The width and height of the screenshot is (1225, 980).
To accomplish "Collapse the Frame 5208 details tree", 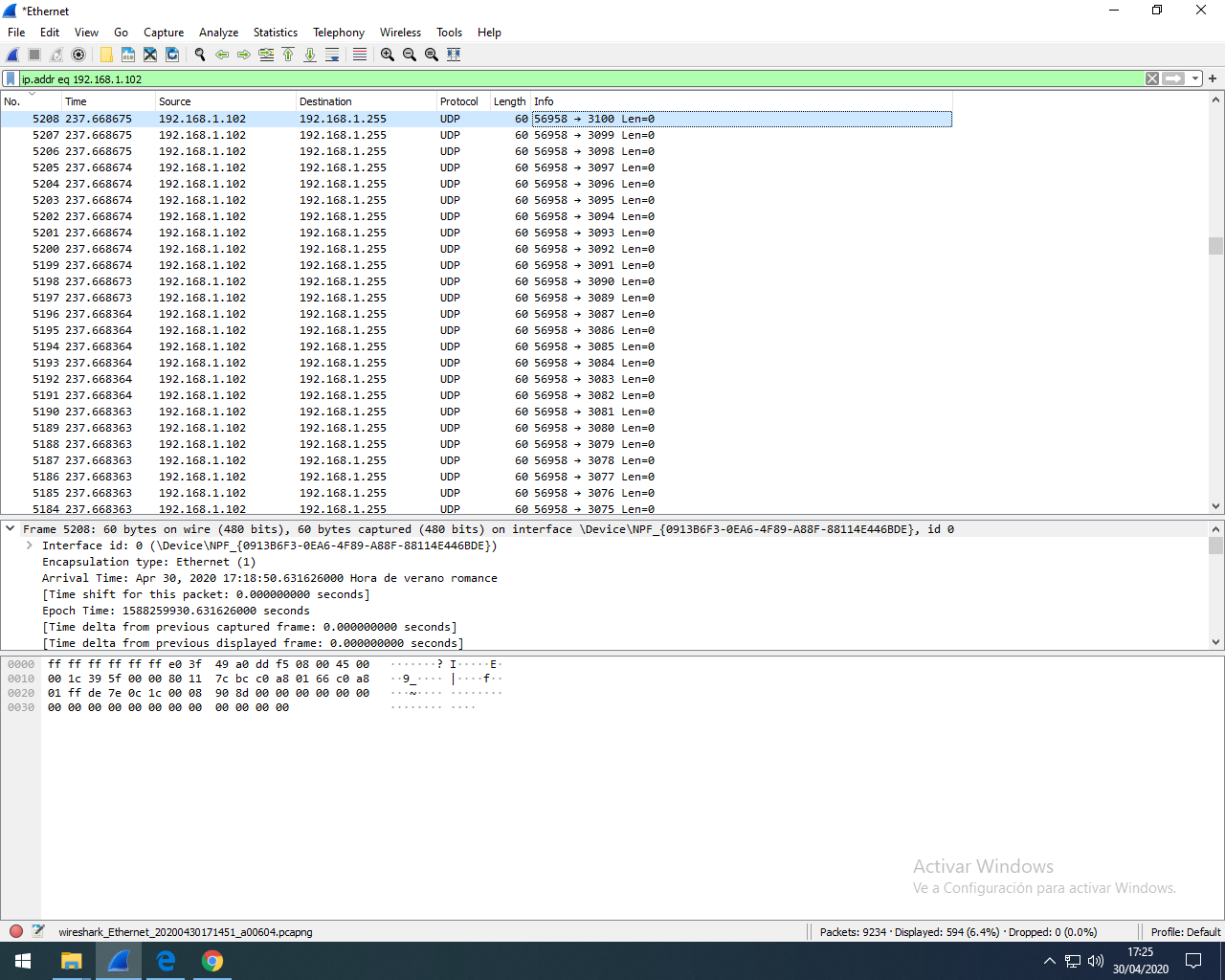I will pyautogui.click(x=10, y=529).
